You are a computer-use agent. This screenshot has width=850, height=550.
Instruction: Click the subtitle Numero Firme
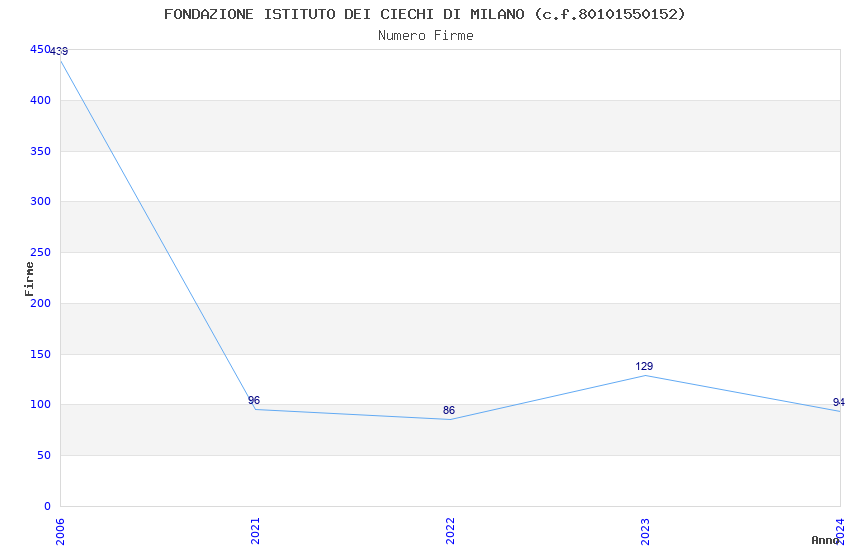click(x=426, y=35)
